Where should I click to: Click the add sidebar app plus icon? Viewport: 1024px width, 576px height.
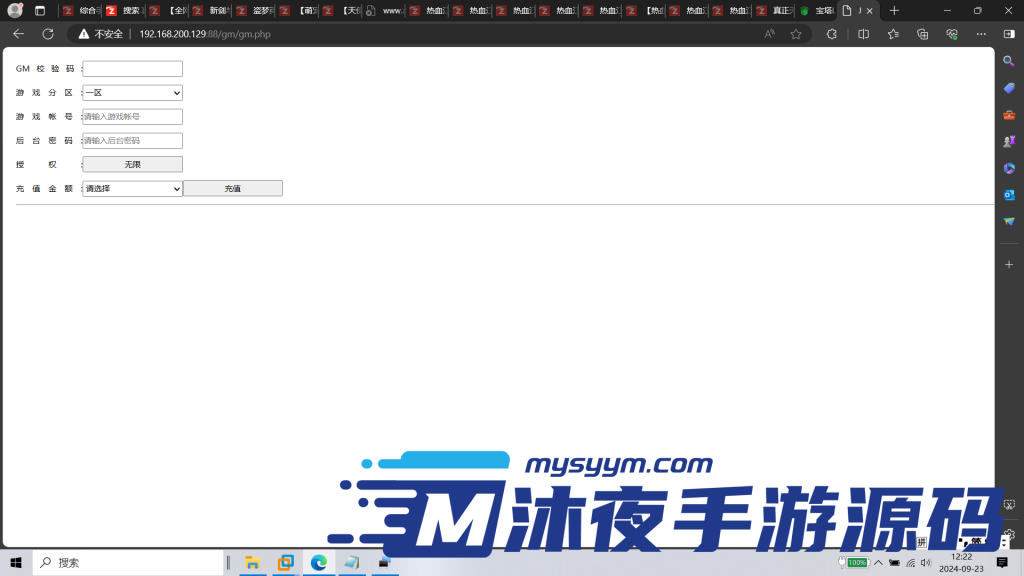click(1011, 264)
